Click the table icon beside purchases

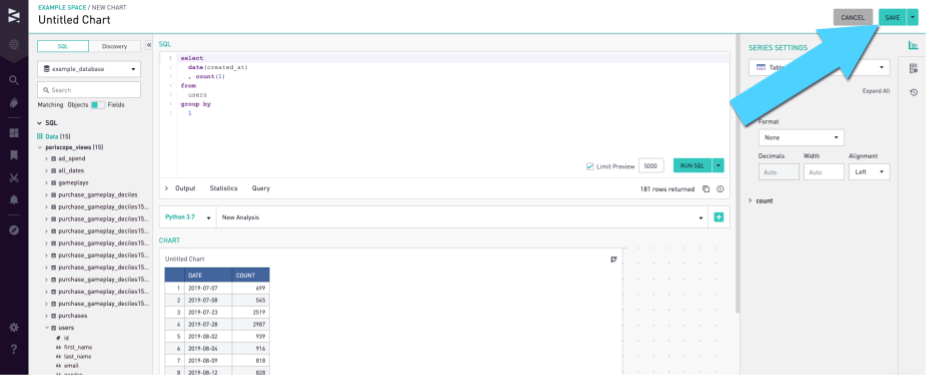tap(54, 316)
